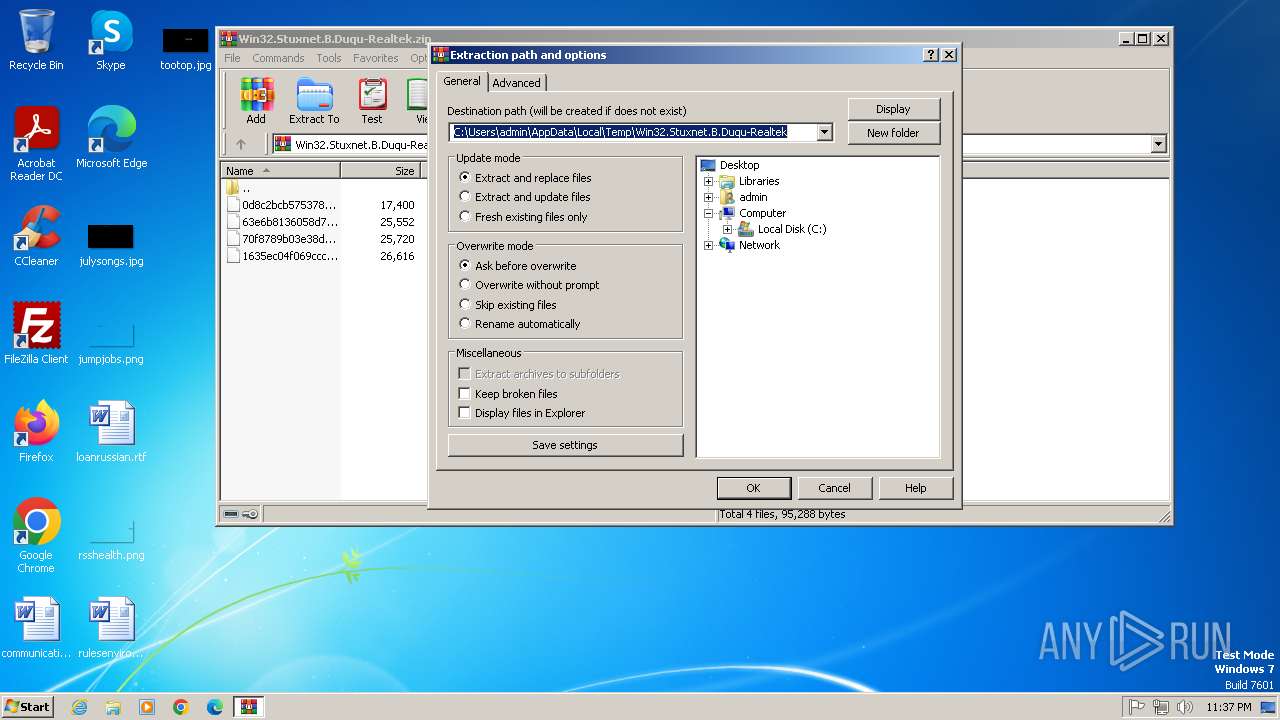Open Internet Explorer from the taskbar
The height and width of the screenshot is (720, 1280).
79,707
